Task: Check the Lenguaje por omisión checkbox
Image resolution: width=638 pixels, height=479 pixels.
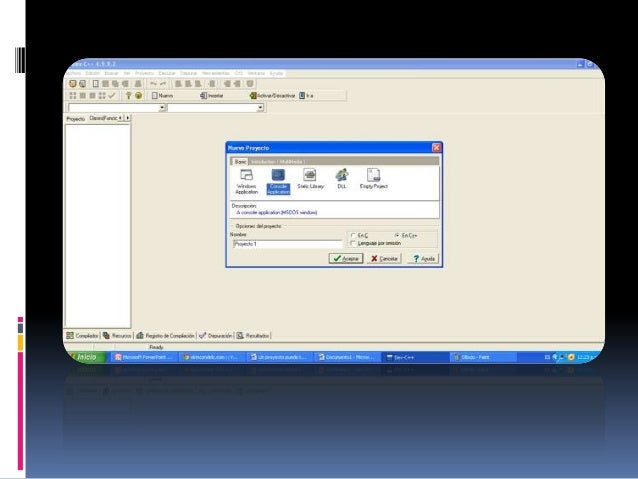Action: [353, 243]
